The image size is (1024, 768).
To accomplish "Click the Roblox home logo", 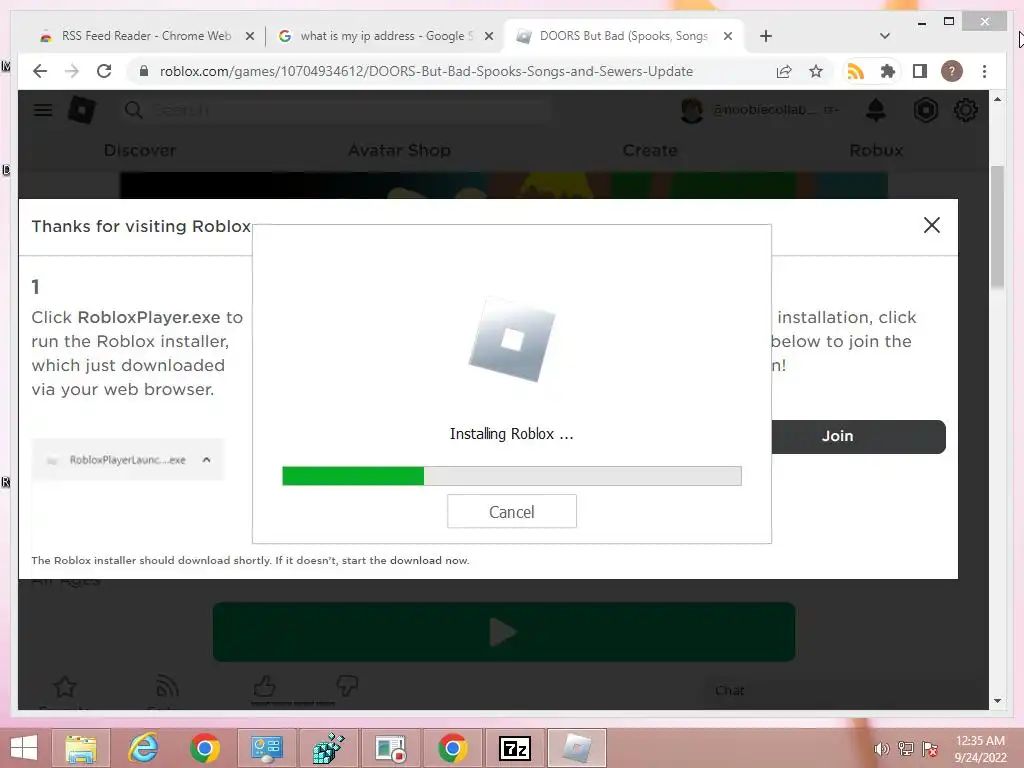I will [x=82, y=110].
